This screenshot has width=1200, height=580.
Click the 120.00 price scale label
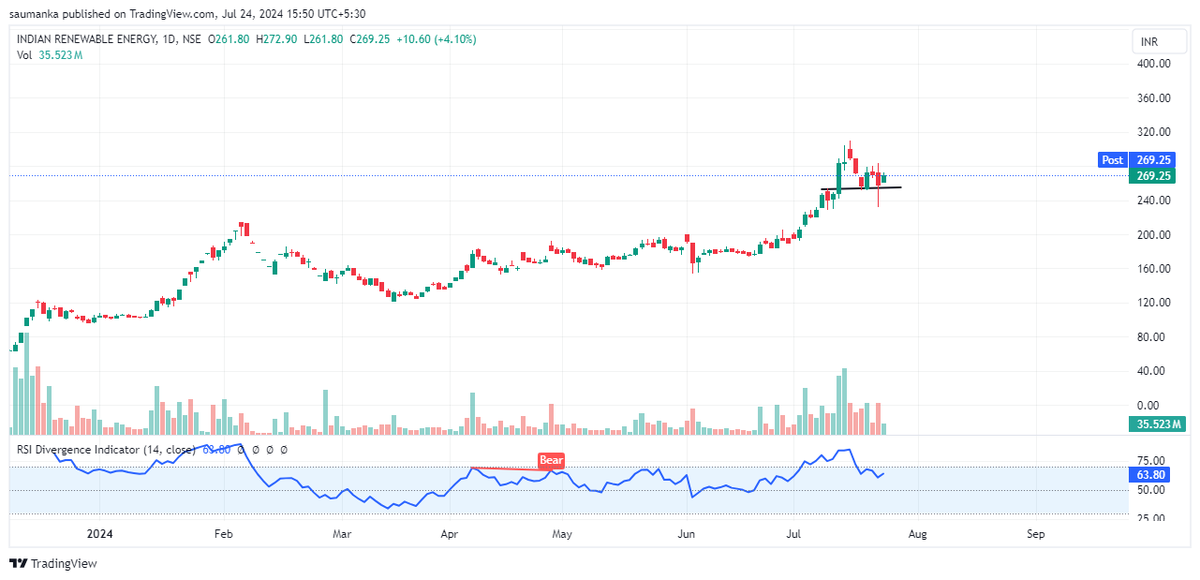coord(1154,302)
